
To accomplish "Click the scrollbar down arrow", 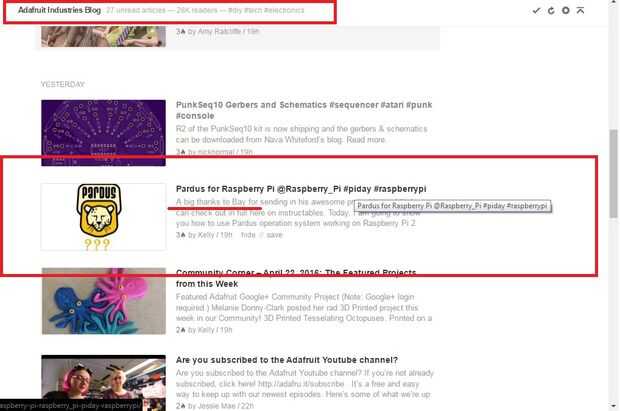I will coord(614,406).
